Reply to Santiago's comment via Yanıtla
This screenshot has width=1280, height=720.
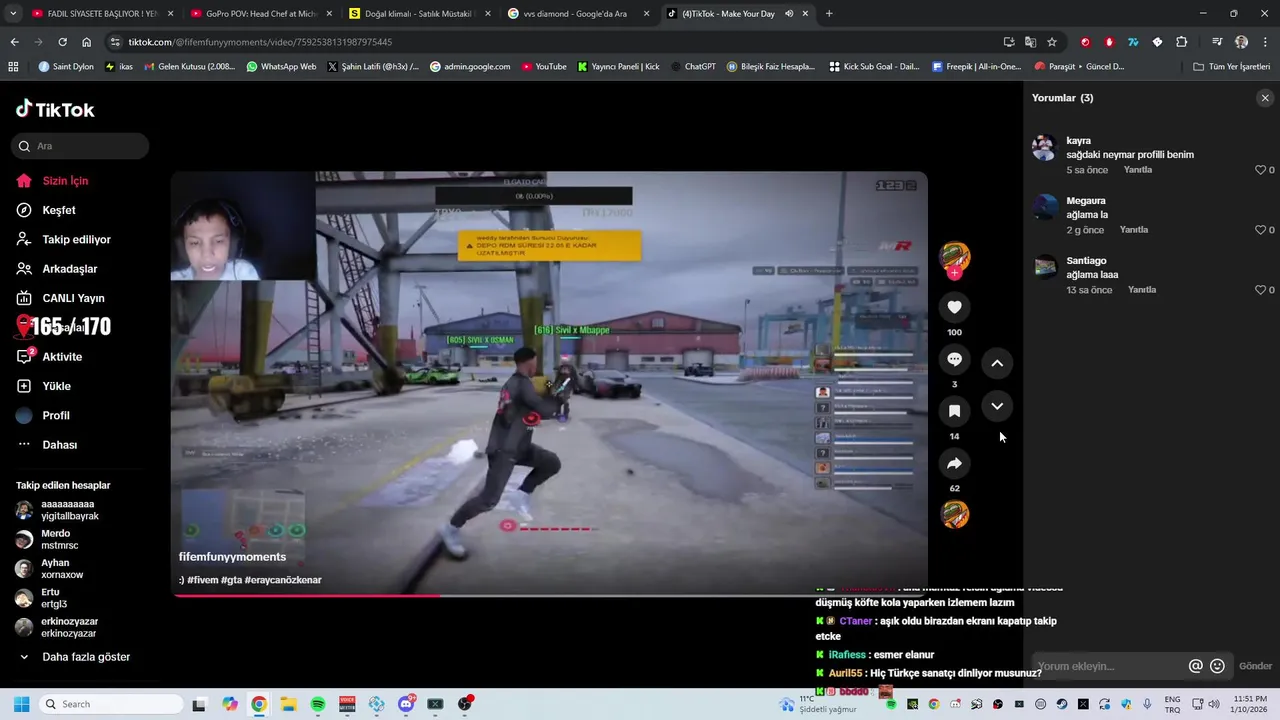tap(1142, 290)
